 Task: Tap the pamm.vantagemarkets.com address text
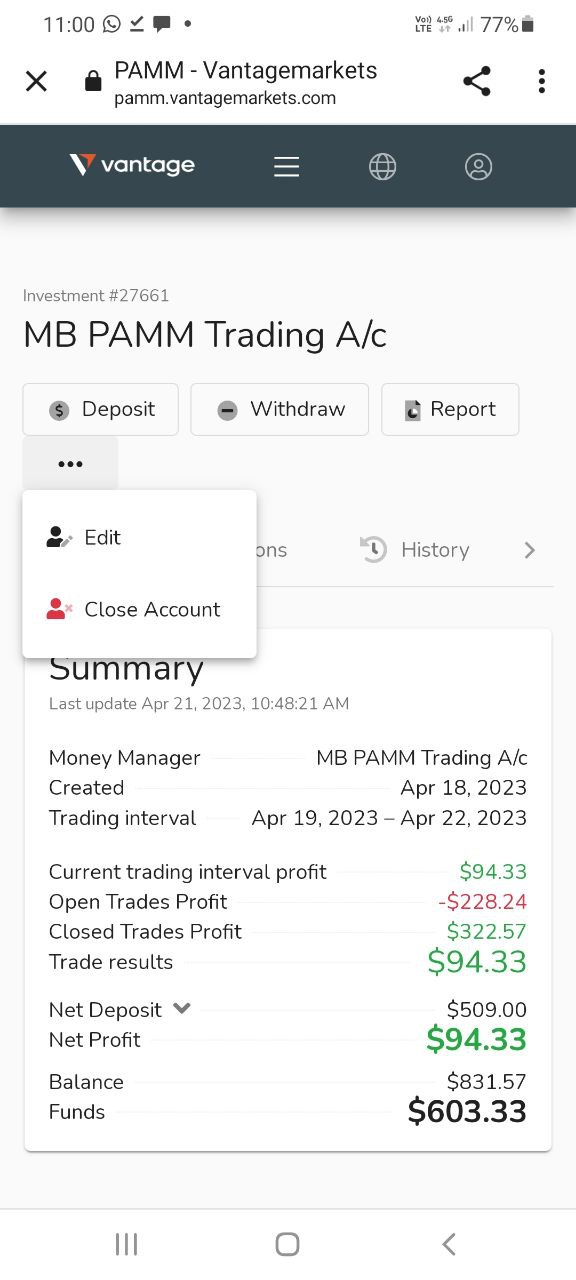point(225,98)
